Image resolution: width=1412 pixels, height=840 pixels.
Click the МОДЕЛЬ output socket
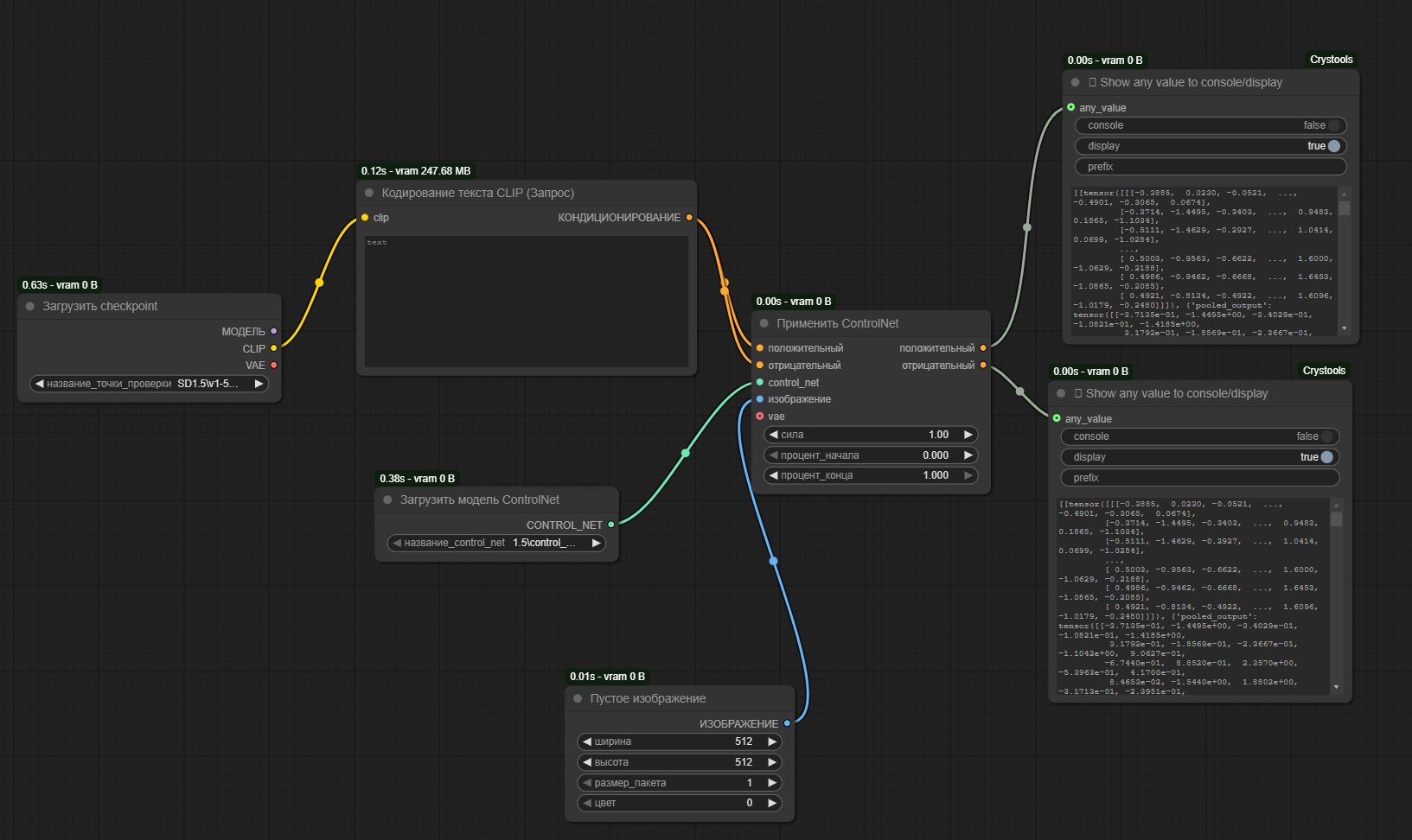tap(274, 331)
